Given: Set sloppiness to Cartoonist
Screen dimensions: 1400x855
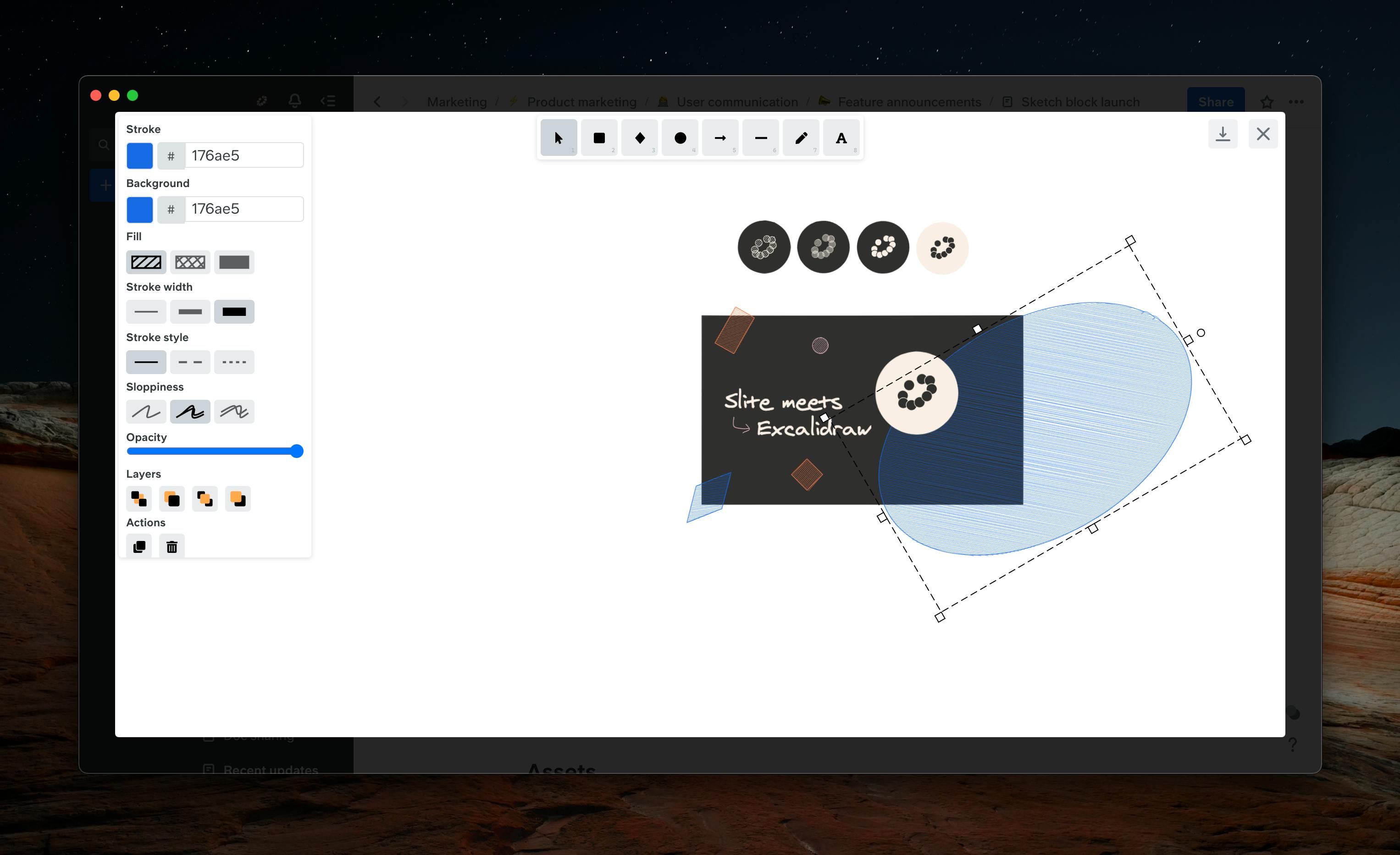Looking at the screenshot, I should [234, 411].
